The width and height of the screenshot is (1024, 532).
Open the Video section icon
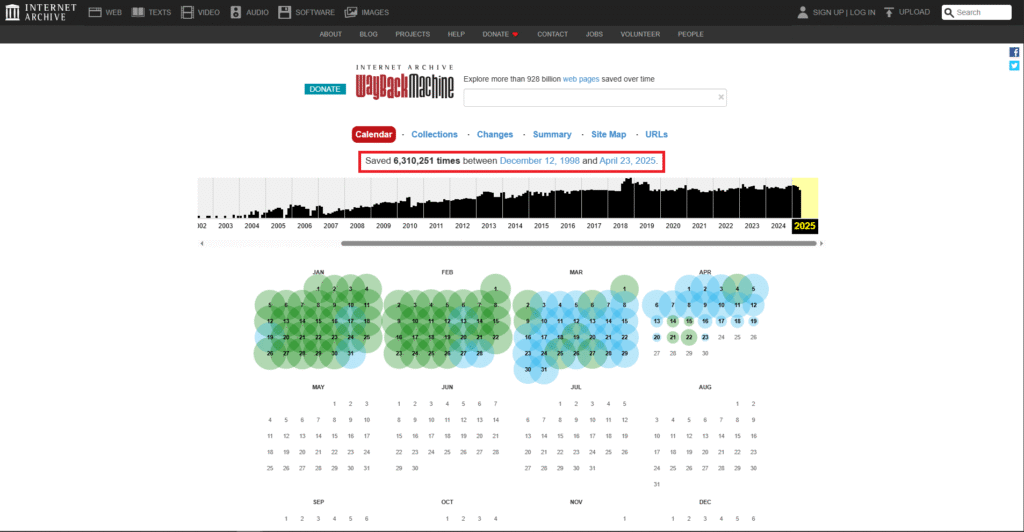tap(187, 12)
